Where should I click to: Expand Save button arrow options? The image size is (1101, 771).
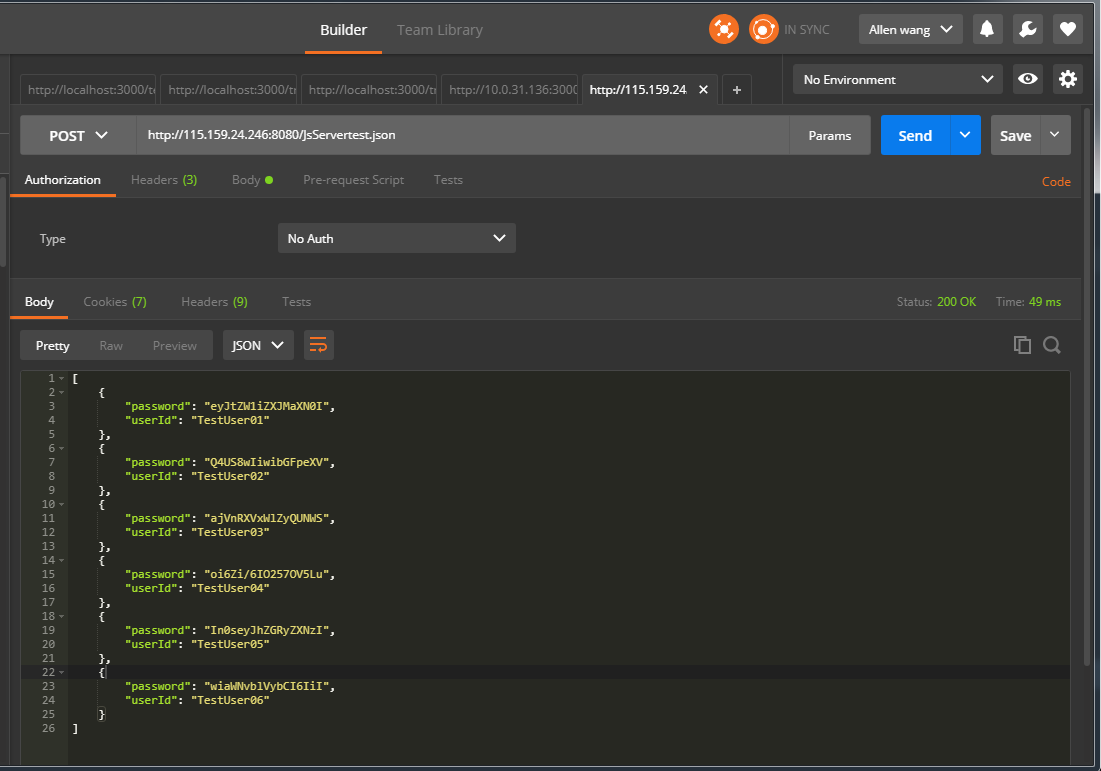[x=1055, y=135]
